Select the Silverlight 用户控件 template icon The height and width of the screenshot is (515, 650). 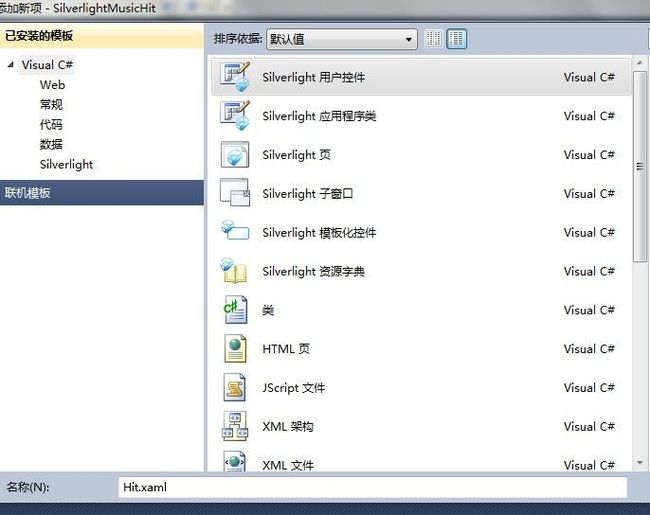tap(235, 77)
